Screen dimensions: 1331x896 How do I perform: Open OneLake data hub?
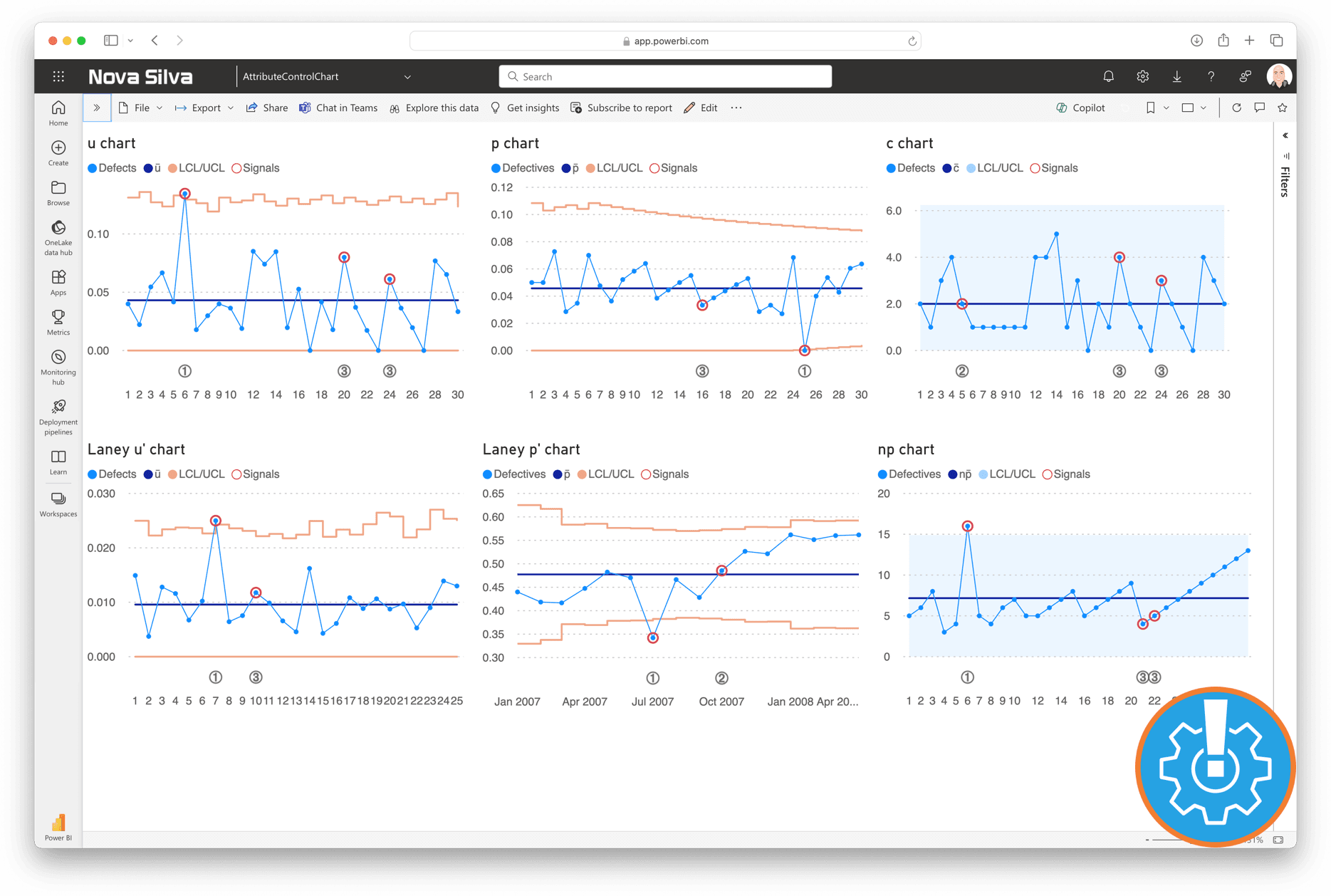[x=58, y=238]
